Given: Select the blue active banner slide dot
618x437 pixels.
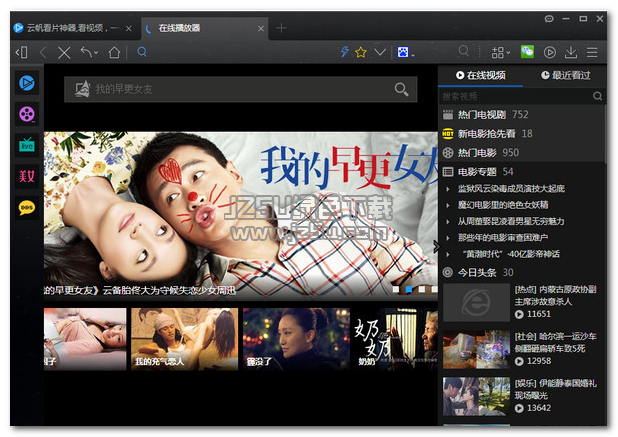Looking at the screenshot, I should click(x=409, y=290).
